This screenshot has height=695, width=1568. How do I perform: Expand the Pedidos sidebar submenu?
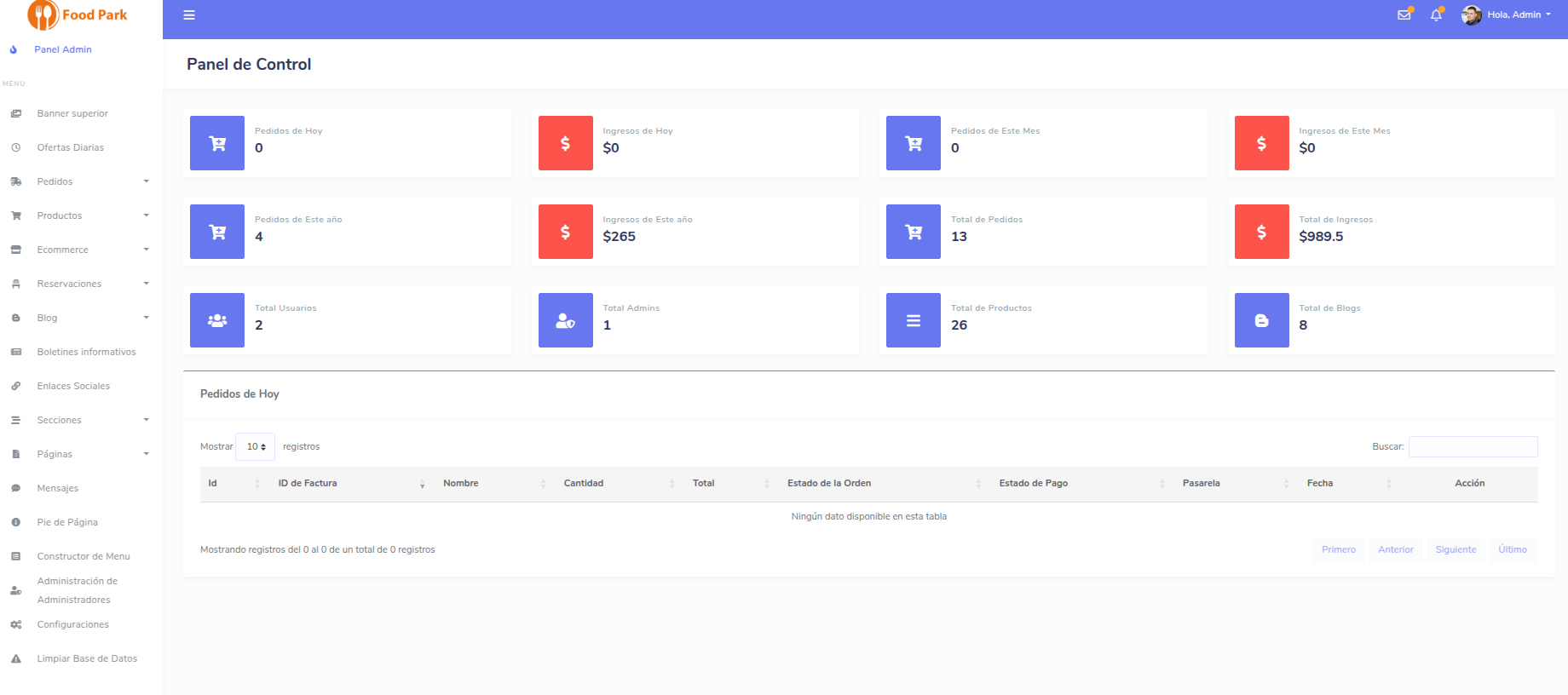click(x=81, y=181)
